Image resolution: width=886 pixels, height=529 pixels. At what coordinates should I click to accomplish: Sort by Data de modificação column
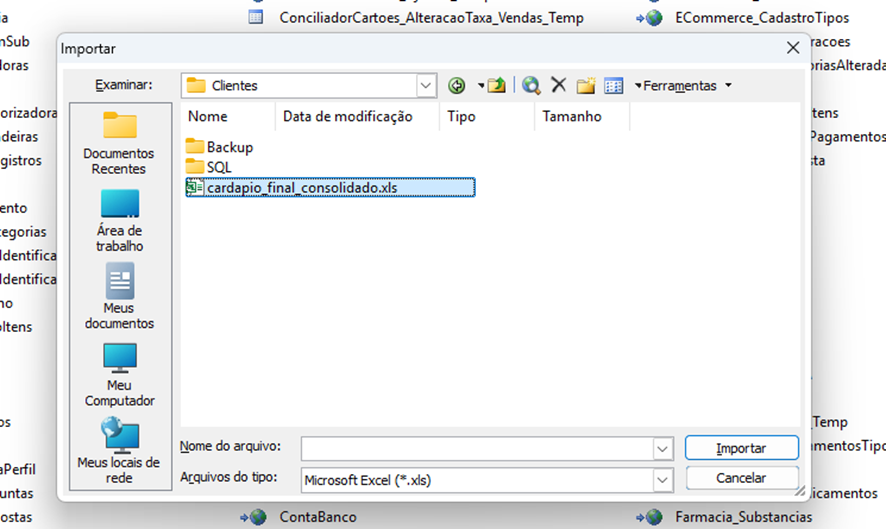pyautogui.click(x=347, y=117)
